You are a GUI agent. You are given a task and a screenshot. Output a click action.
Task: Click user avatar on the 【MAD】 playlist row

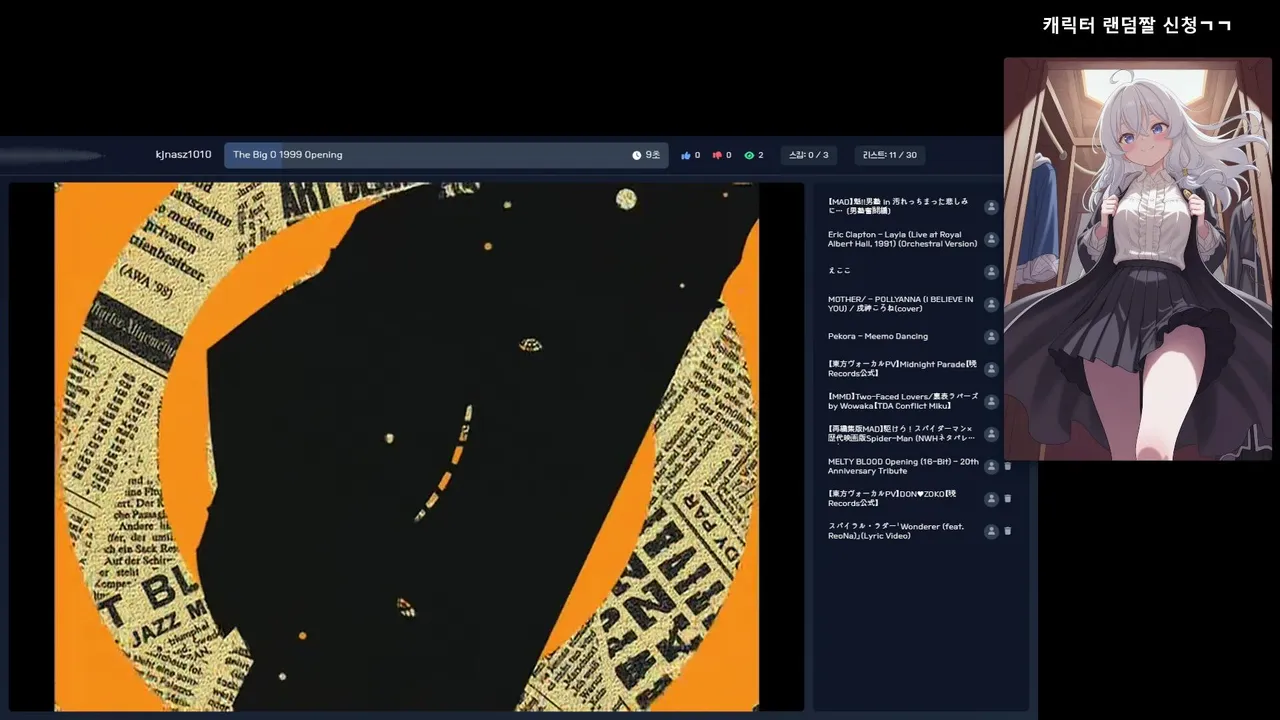(991, 207)
